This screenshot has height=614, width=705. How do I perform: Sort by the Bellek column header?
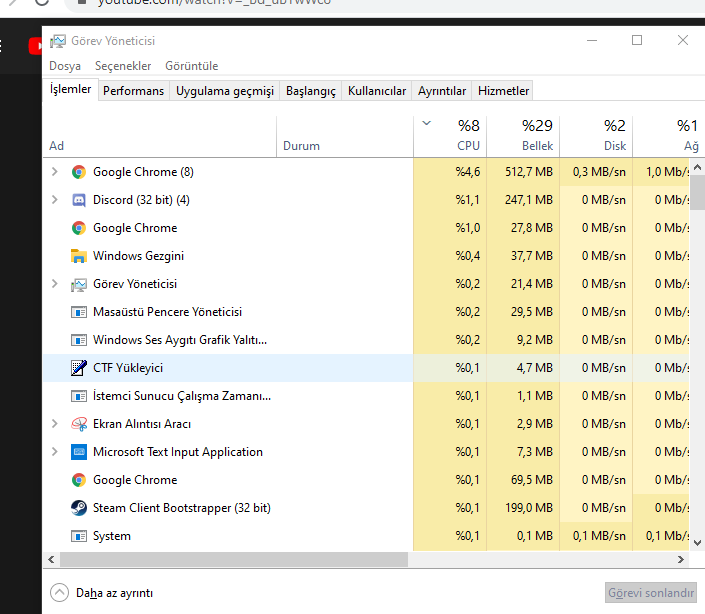coord(523,136)
